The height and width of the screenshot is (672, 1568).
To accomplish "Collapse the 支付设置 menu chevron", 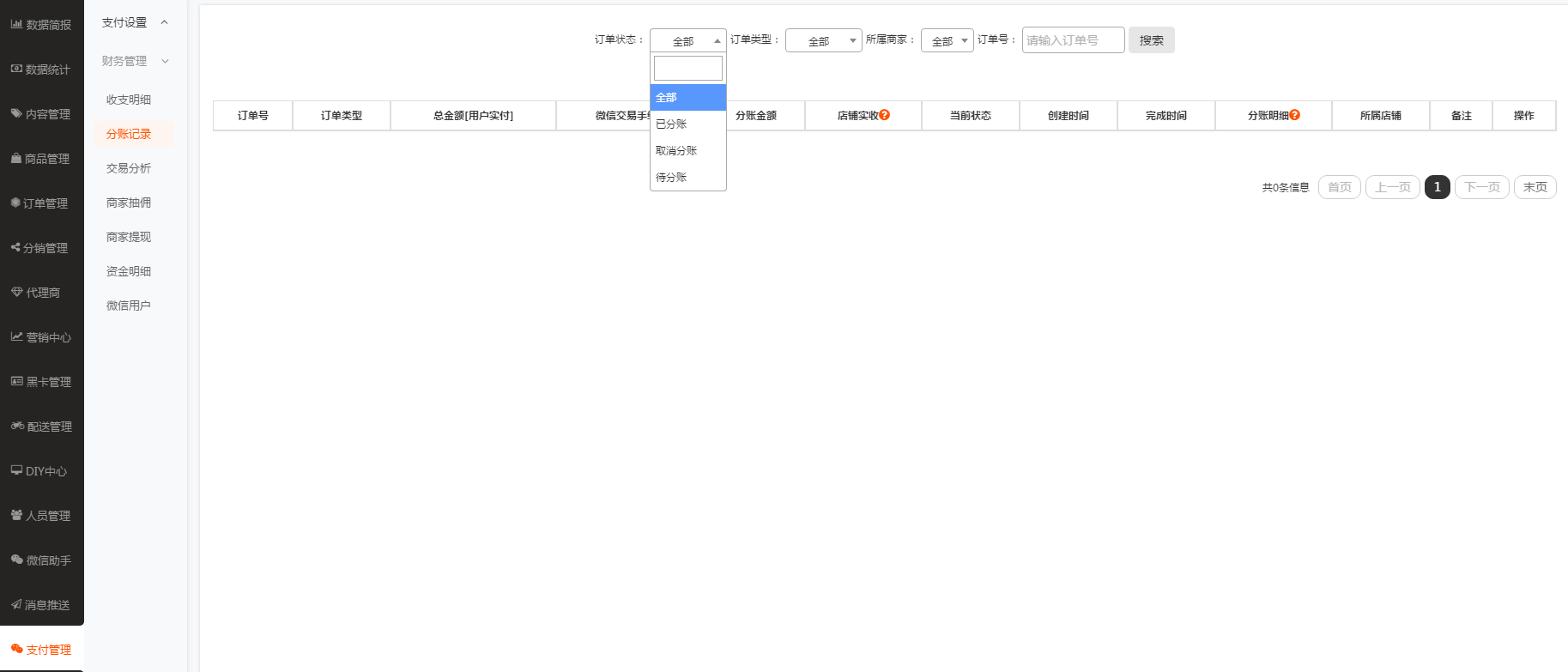I will pyautogui.click(x=165, y=22).
